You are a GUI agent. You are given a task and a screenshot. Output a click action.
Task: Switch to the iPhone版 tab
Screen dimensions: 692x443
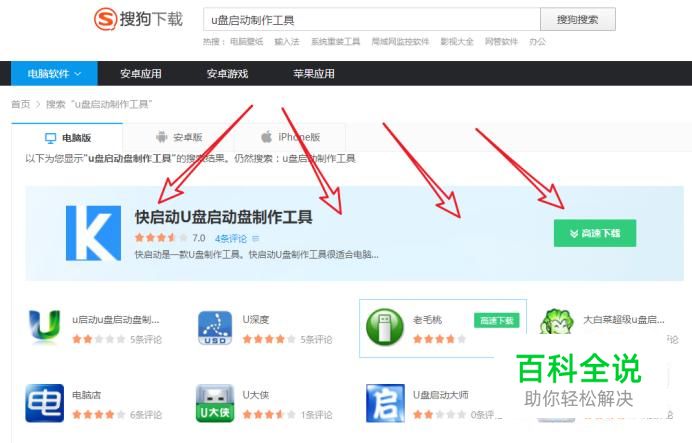click(x=290, y=138)
